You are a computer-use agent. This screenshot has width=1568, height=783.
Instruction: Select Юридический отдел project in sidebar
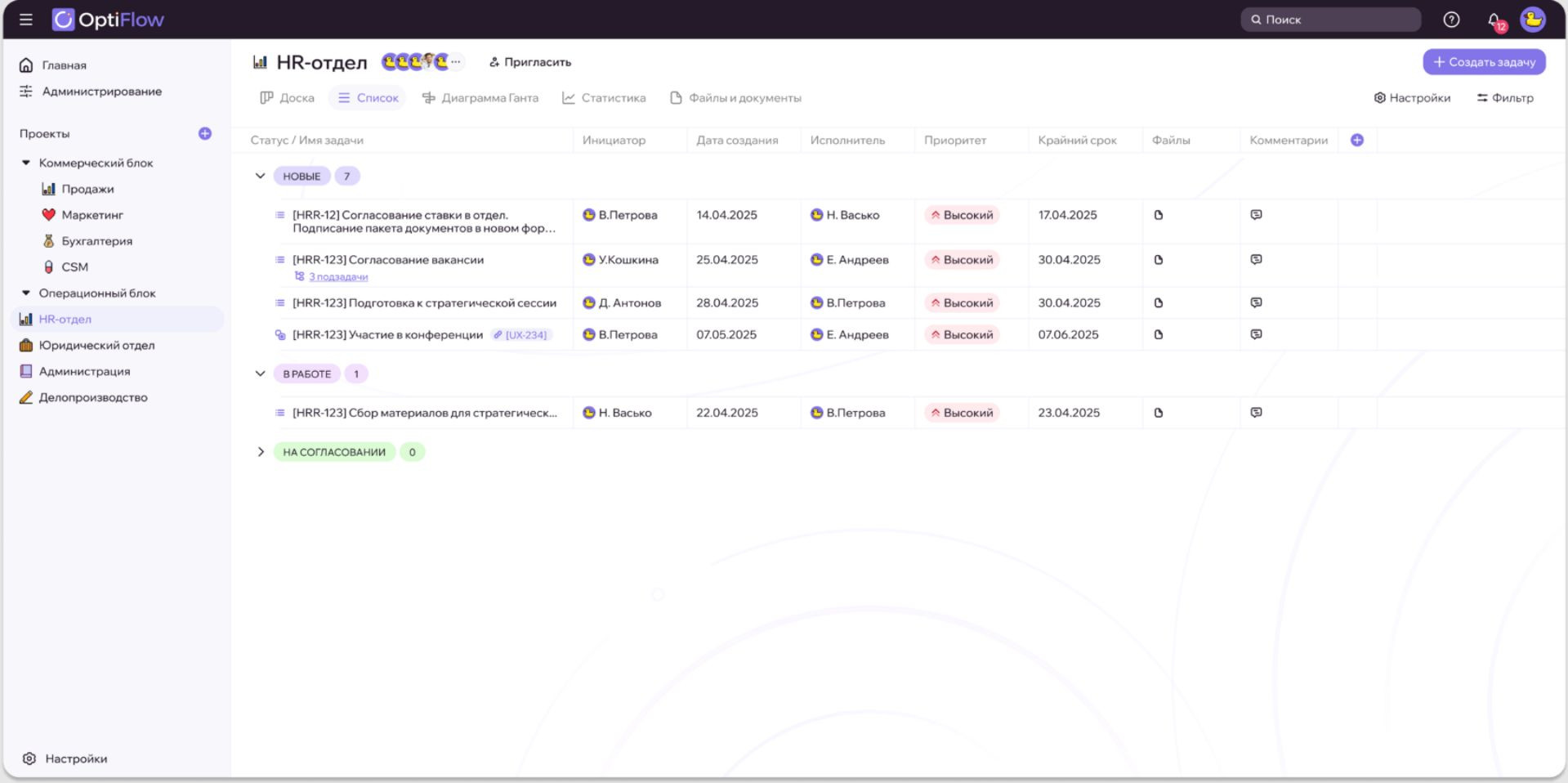coord(96,345)
